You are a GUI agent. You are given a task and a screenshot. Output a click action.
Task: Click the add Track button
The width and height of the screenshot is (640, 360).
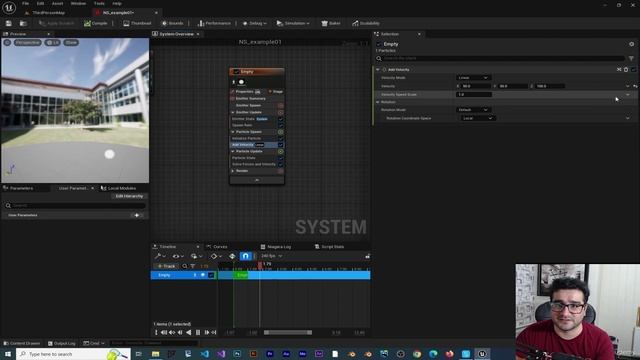tap(166, 266)
